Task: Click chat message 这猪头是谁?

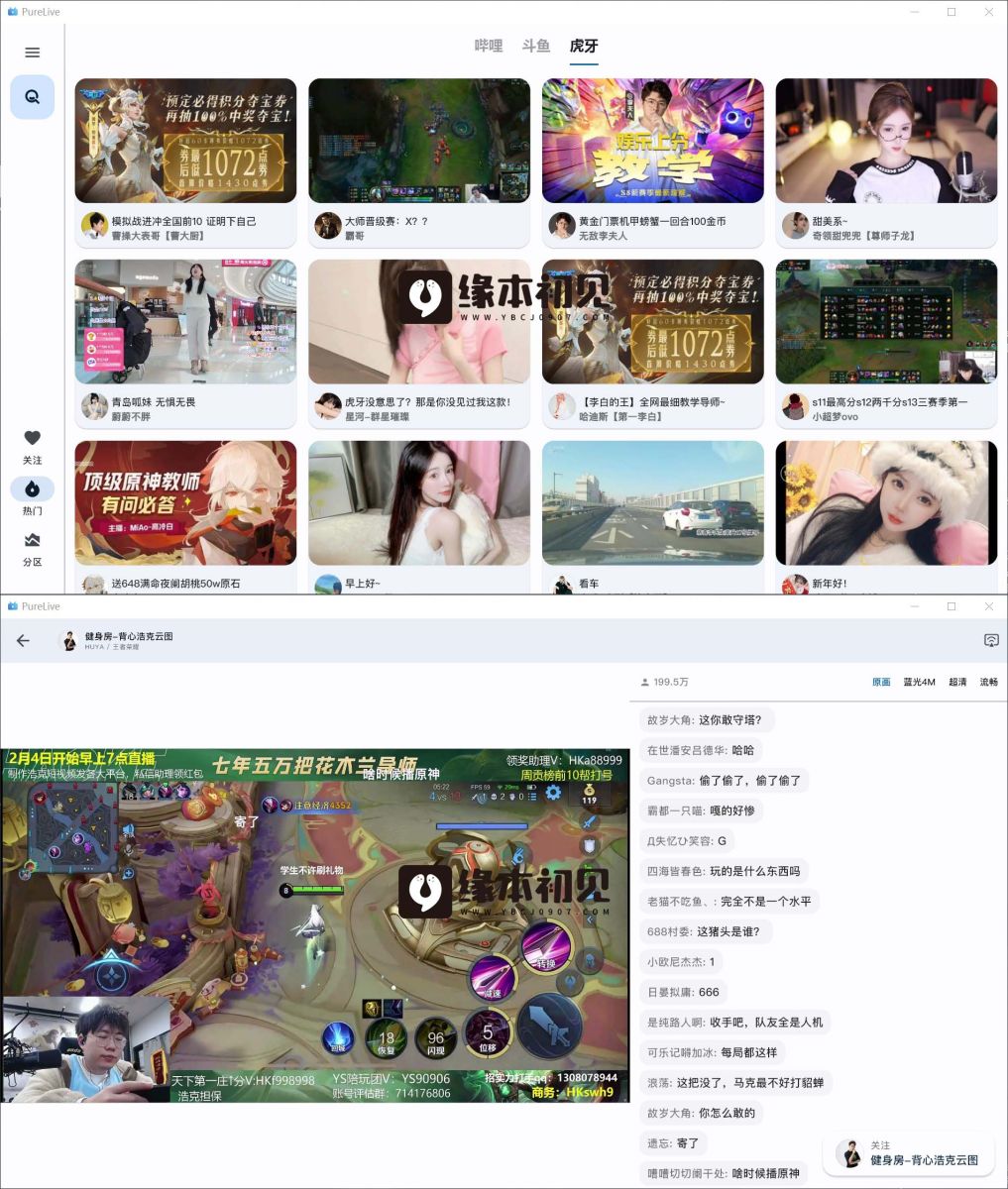Action: [x=706, y=931]
